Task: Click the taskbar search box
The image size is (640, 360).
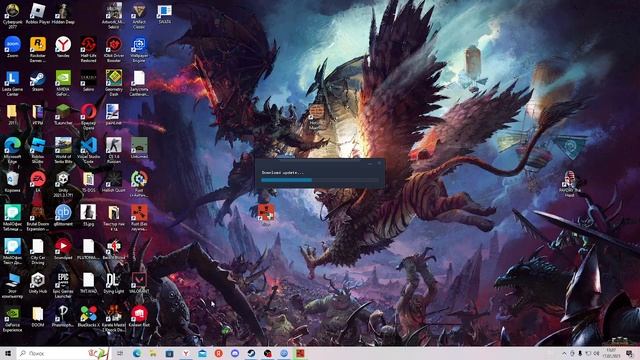Action: [x=62, y=353]
